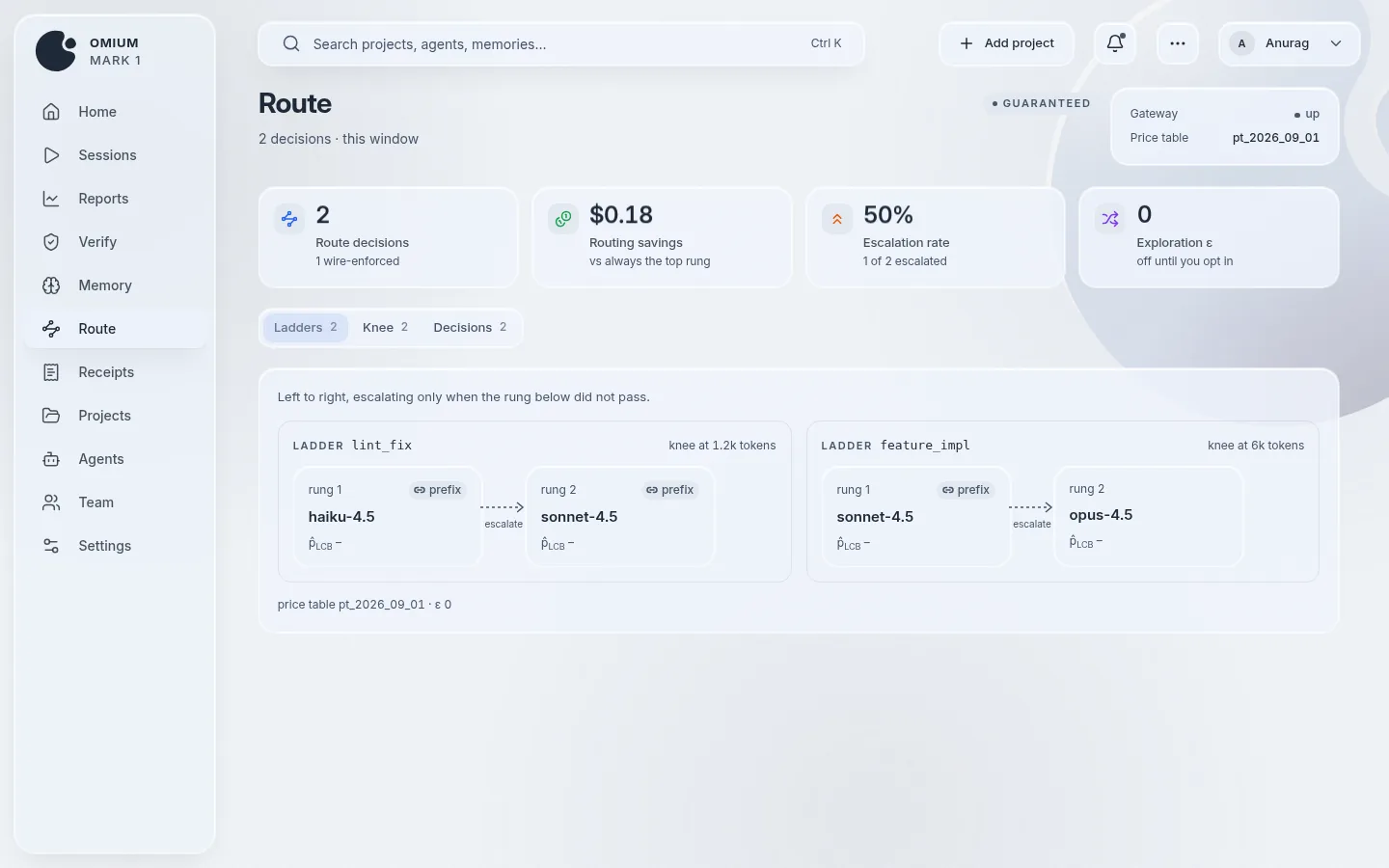Click prefix badge on feature_impl sonnet-4.5 rung
Image resolution: width=1389 pixels, height=868 pixels.
click(967, 490)
